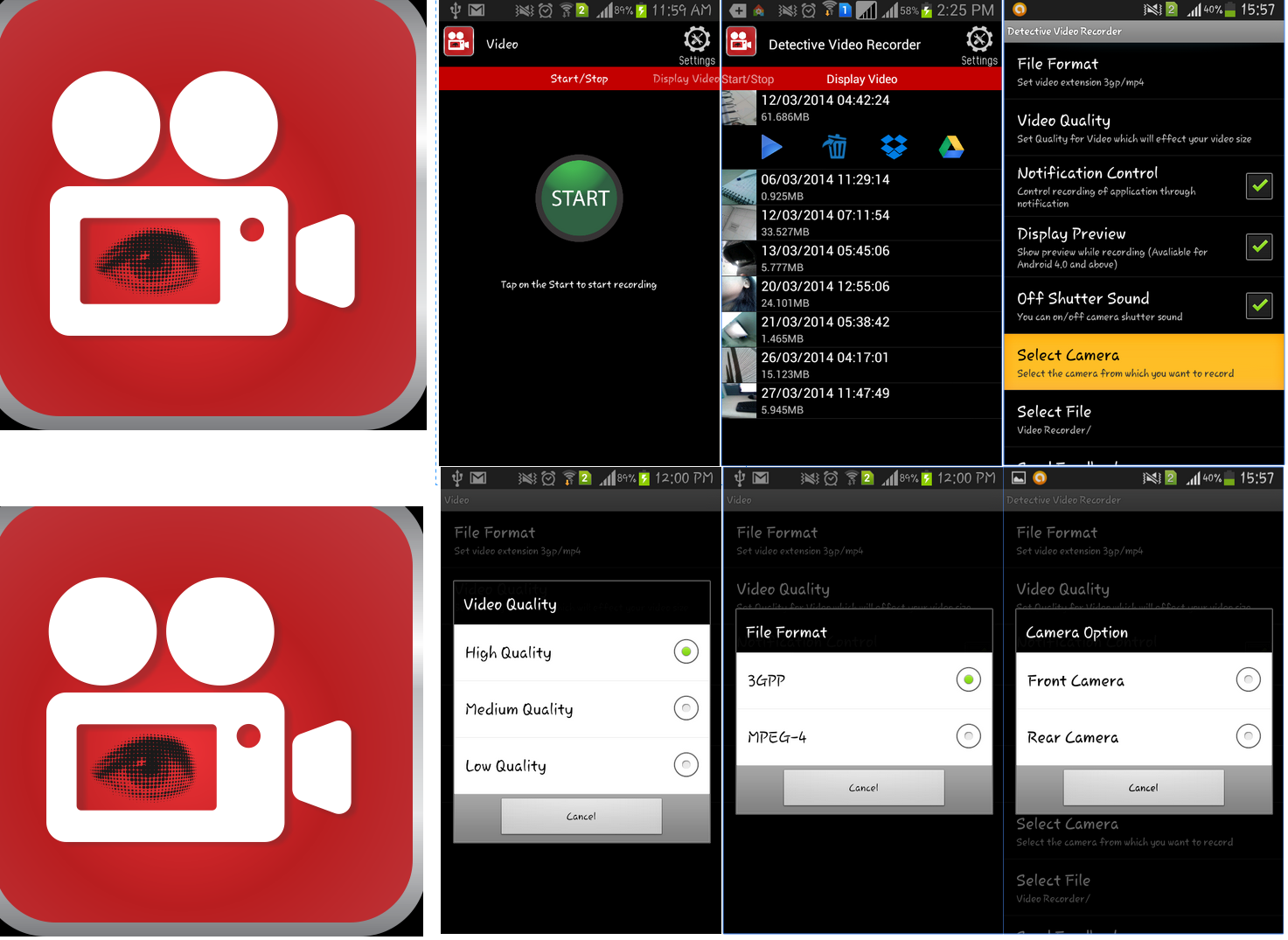Tap the plus icon in the 2:25 PM status bar
This screenshot has height=940, width=1288.
[x=738, y=10]
